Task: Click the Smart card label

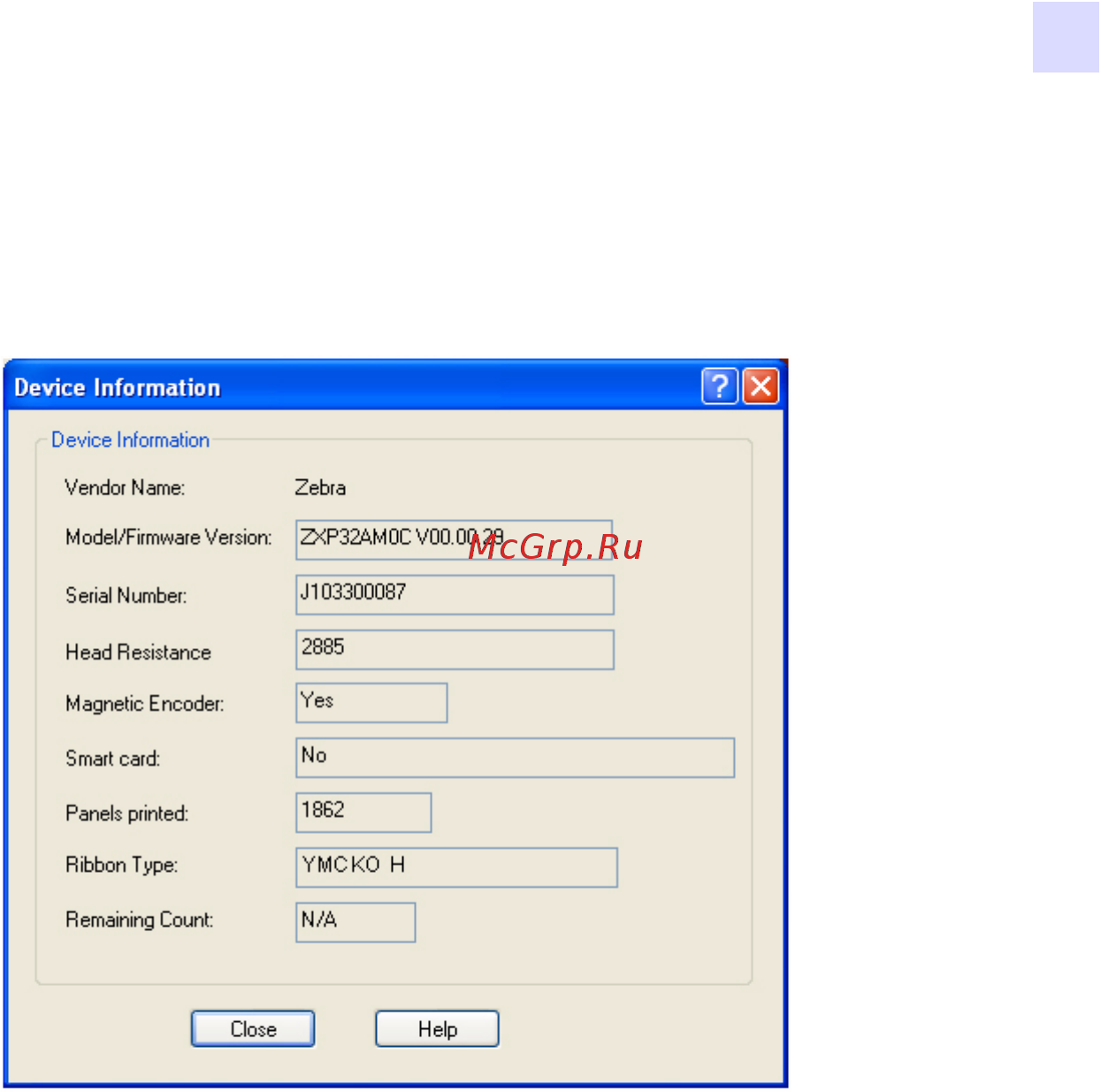Action: click(113, 758)
